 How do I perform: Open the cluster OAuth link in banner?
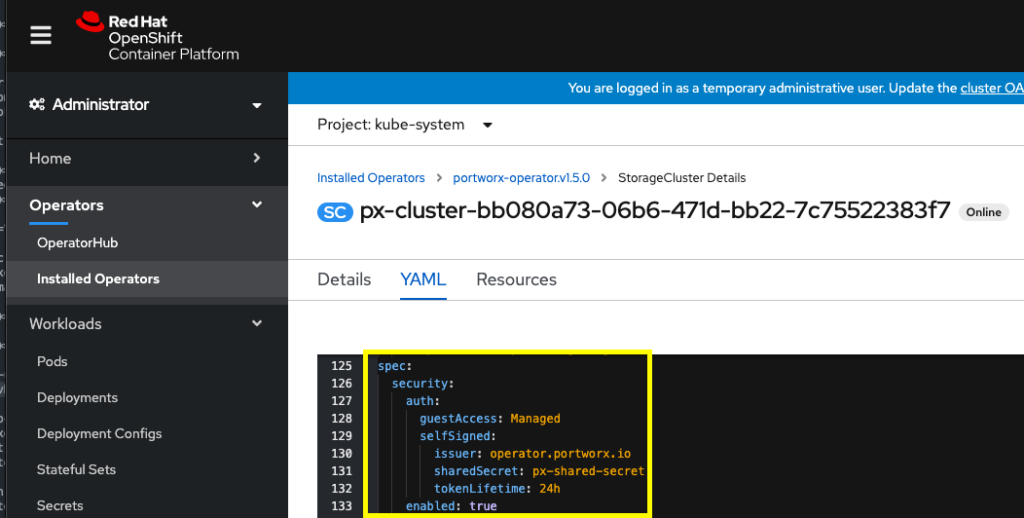pyautogui.click(x=992, y=88)
